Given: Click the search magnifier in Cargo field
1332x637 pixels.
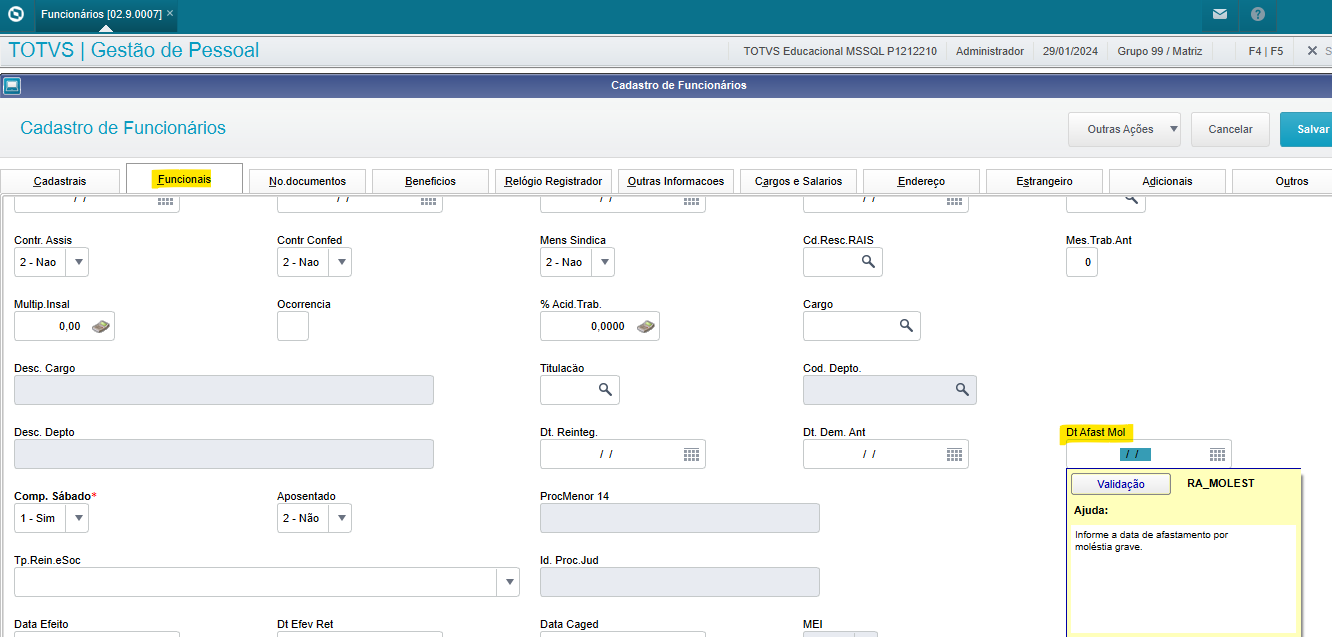Looking at the screenshot, I should point(906,326).
